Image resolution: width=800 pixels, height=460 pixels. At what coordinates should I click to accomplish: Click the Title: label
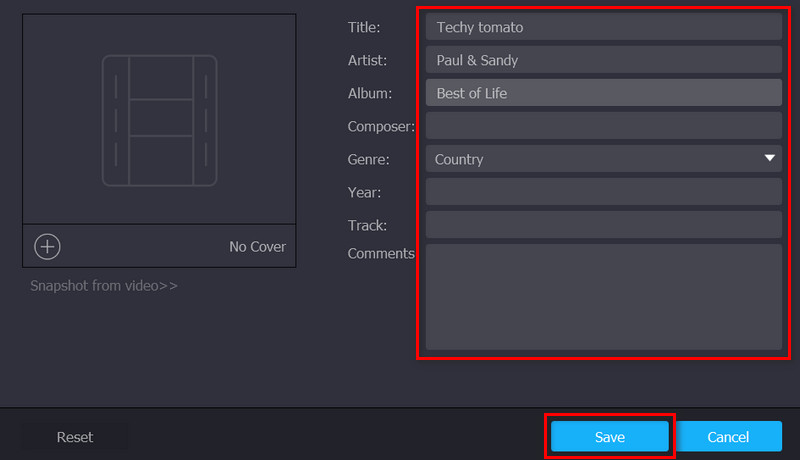pyautogui.click(x=364, y=27)
